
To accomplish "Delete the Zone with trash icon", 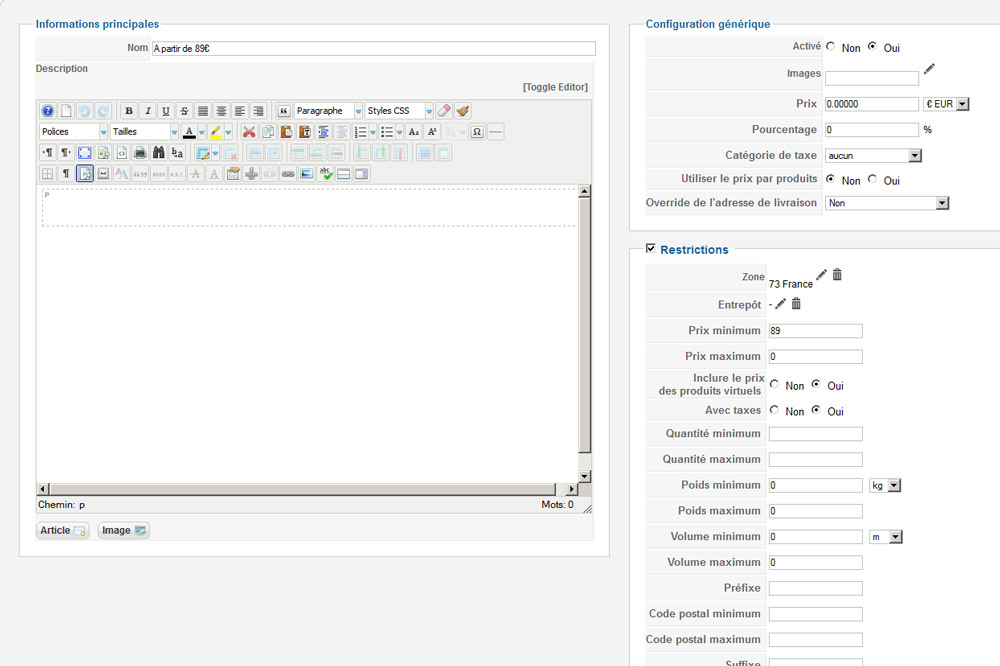I will [837, 274].
